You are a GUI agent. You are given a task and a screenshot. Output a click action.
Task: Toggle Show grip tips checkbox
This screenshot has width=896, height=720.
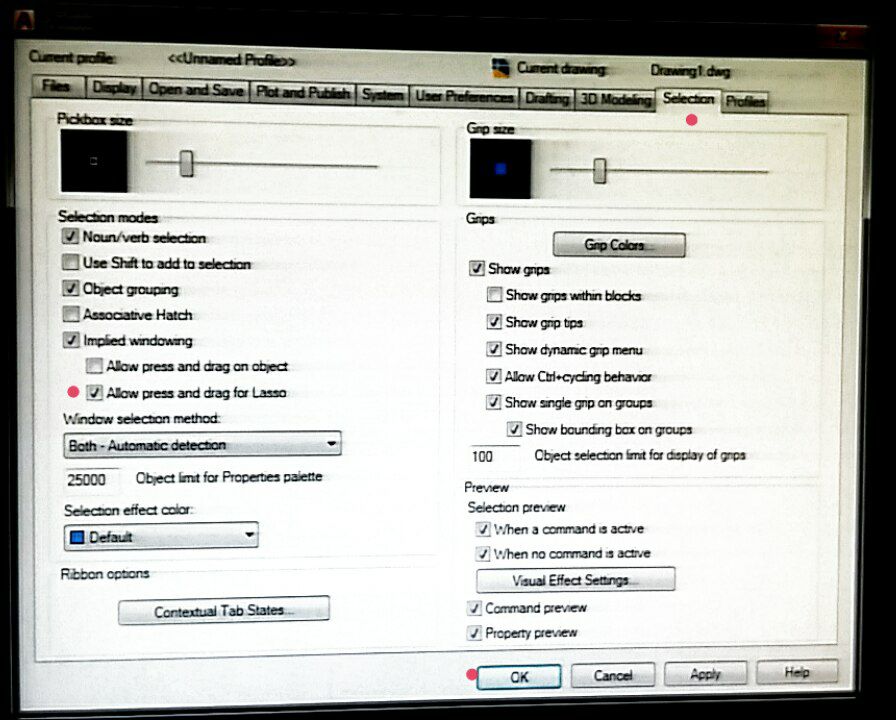(494, 322)
